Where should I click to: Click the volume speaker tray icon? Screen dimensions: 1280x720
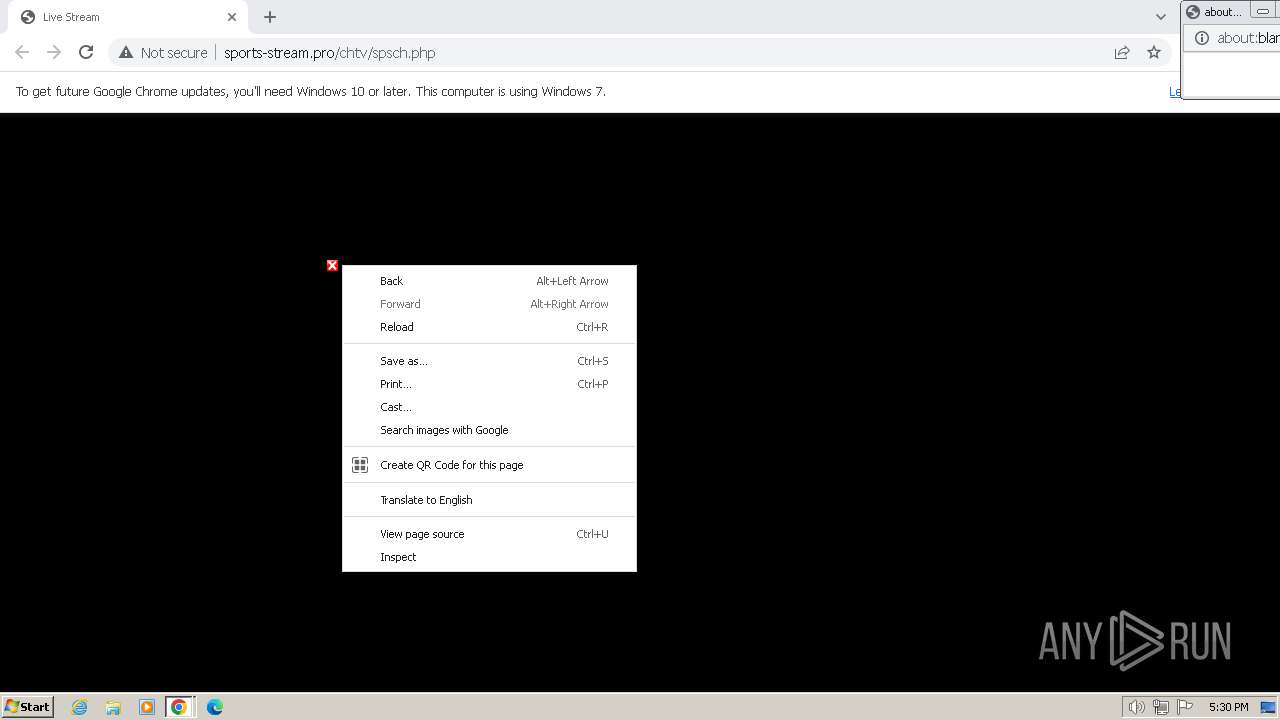(x=1136, y=707)
